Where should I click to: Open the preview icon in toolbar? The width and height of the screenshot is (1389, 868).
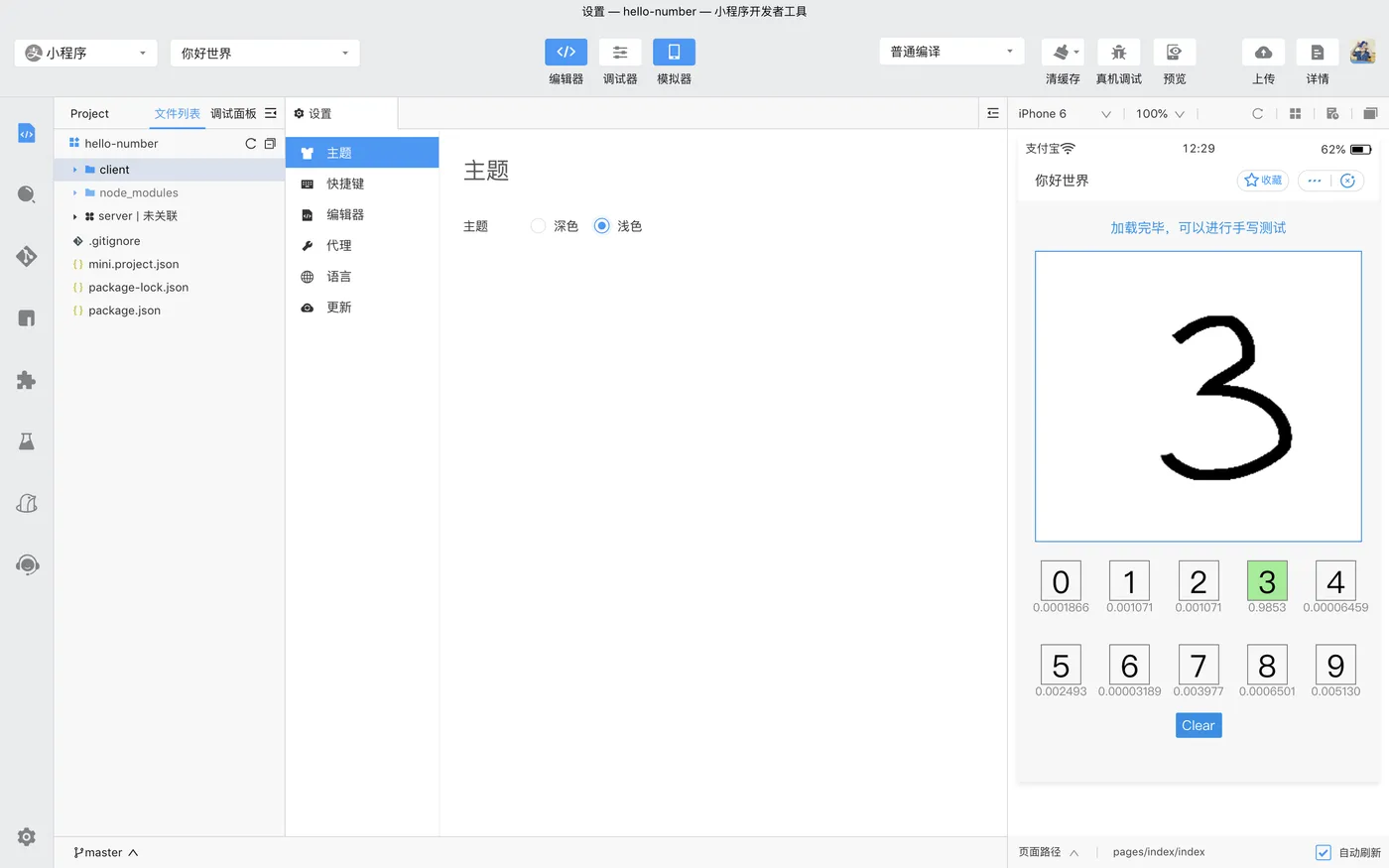(x=1175, y=53)
